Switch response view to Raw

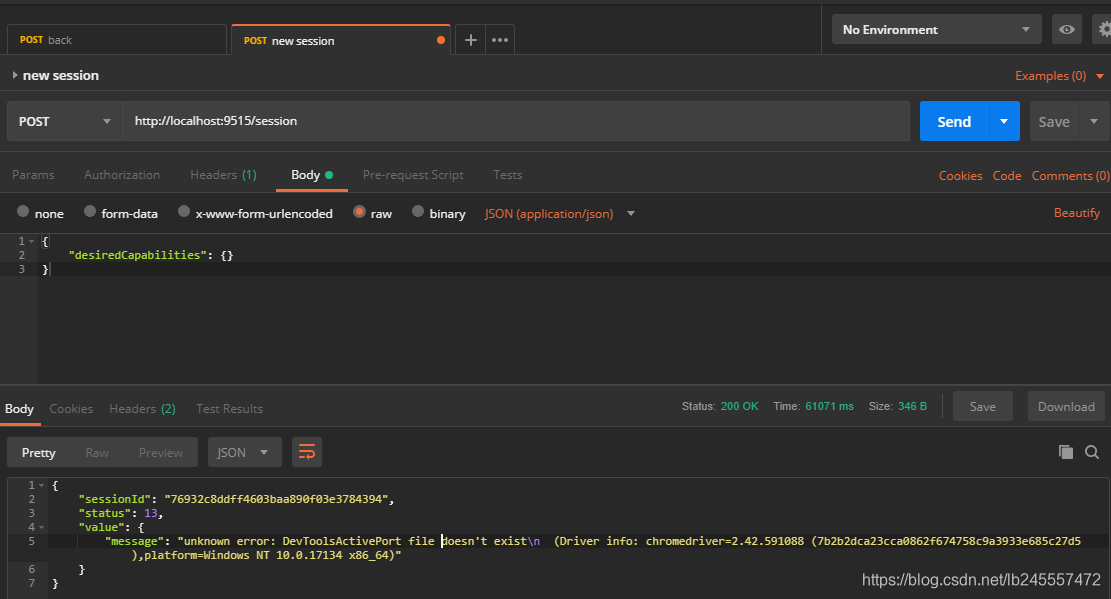click(x=97, y=452)
